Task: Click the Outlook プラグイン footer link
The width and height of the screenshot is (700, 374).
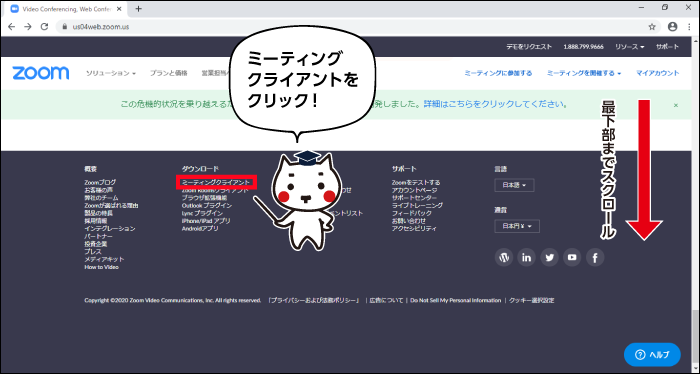Action: pyautogui.click(x=207, y=205)
